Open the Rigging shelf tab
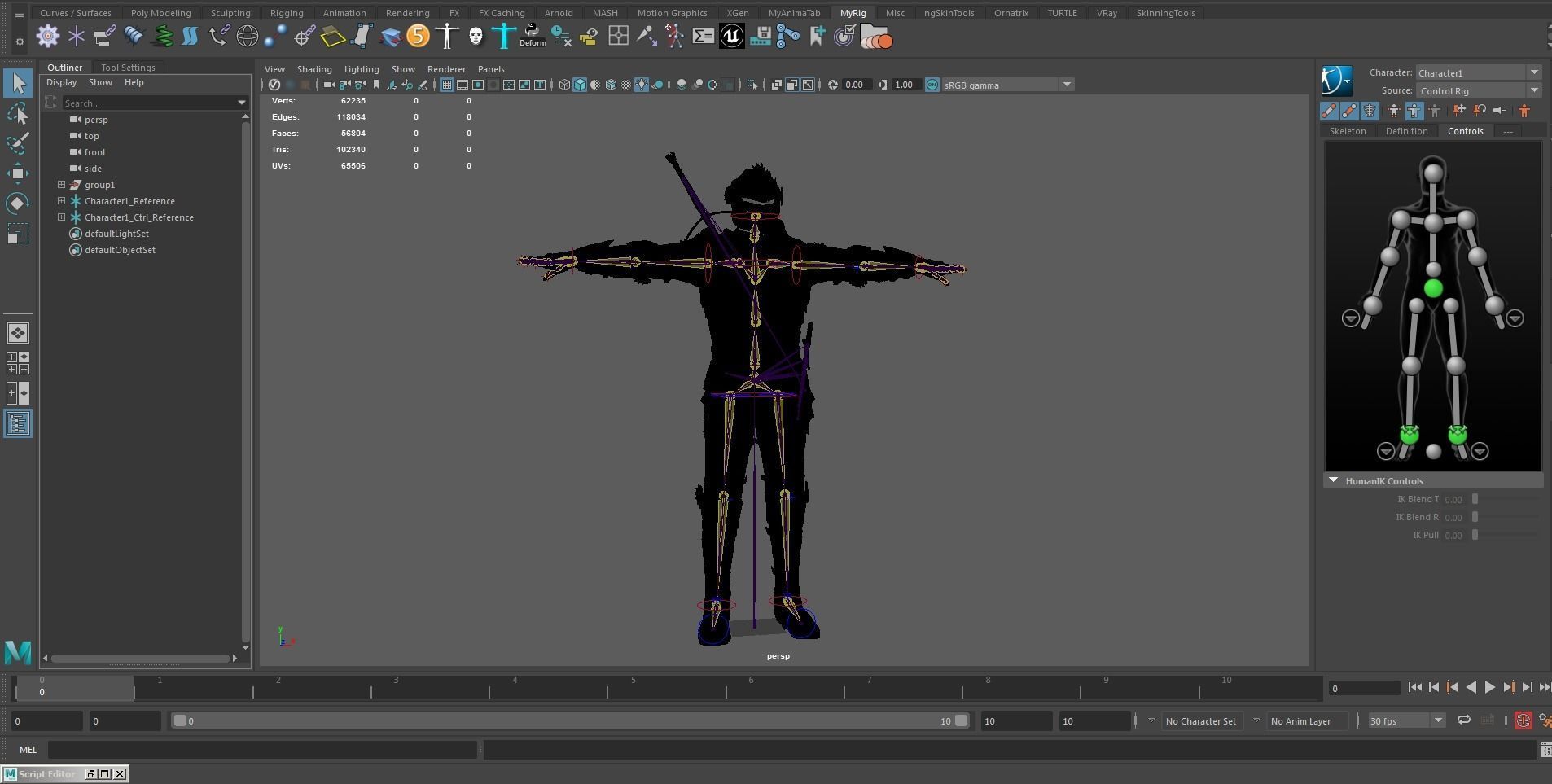Image resolution: width=1552 pixels, height=784 pixels. [287, 13]
